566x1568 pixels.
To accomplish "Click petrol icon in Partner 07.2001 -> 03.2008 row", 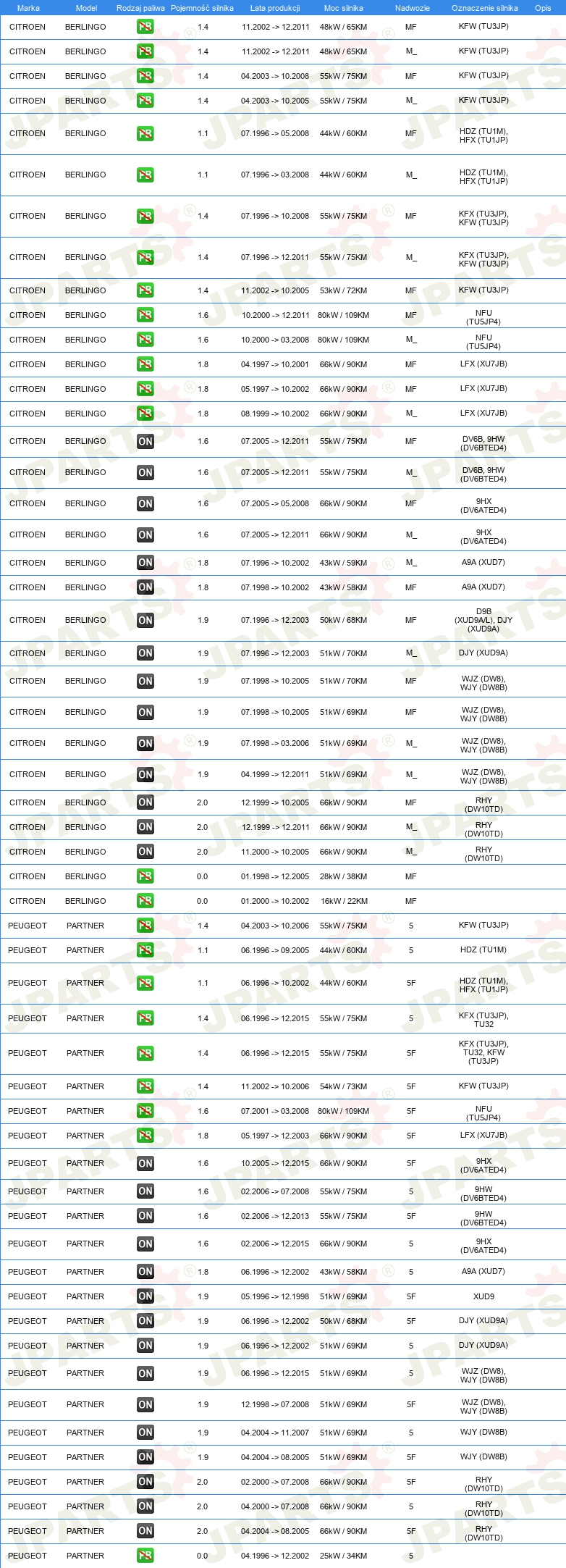I will click(145, 1111).
